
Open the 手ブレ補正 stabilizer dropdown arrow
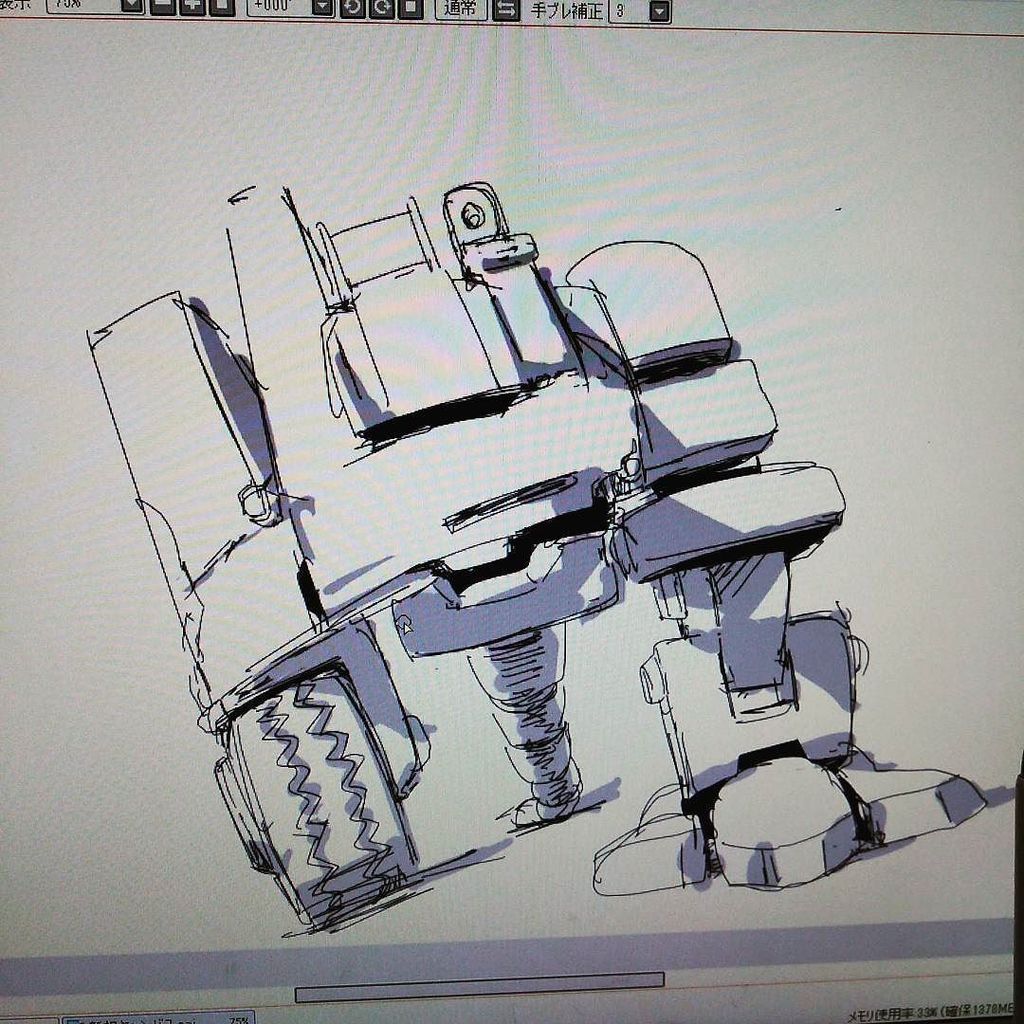click(x=660, y=11)
